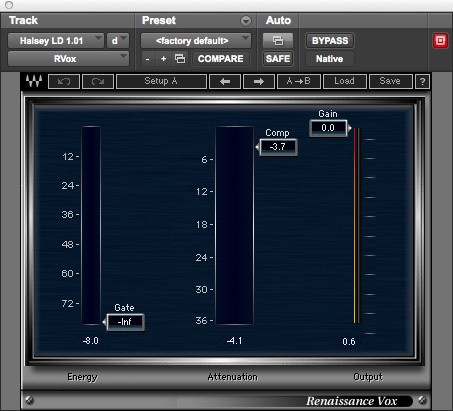This screenshot has width=453, height=411.
Task: Click the Energy peak readout -8.0
Action: point(91,341)
